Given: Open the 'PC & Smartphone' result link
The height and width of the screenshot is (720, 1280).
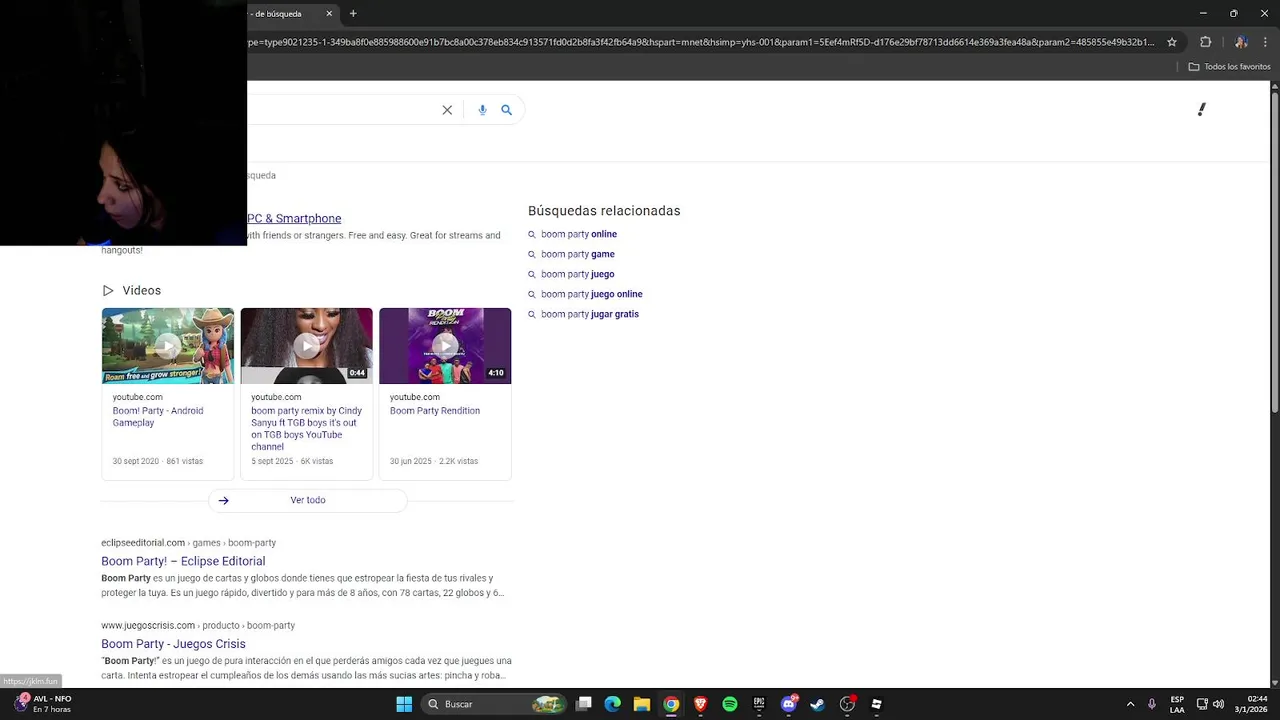Looking at the screenshot, I should 294,218.
